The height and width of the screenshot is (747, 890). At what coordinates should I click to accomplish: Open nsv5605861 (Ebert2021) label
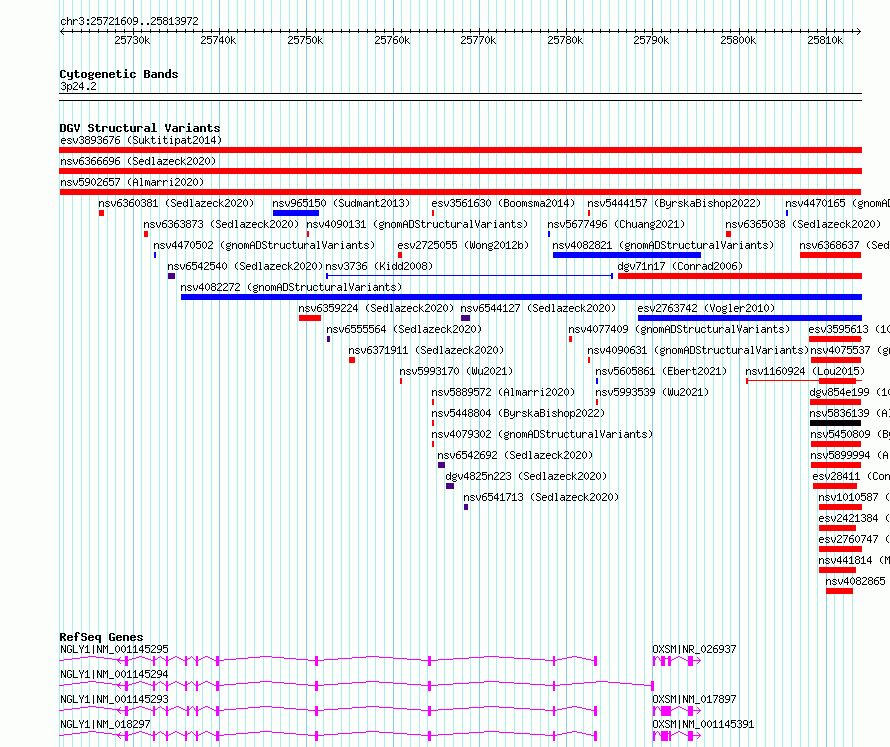[661, 371]
